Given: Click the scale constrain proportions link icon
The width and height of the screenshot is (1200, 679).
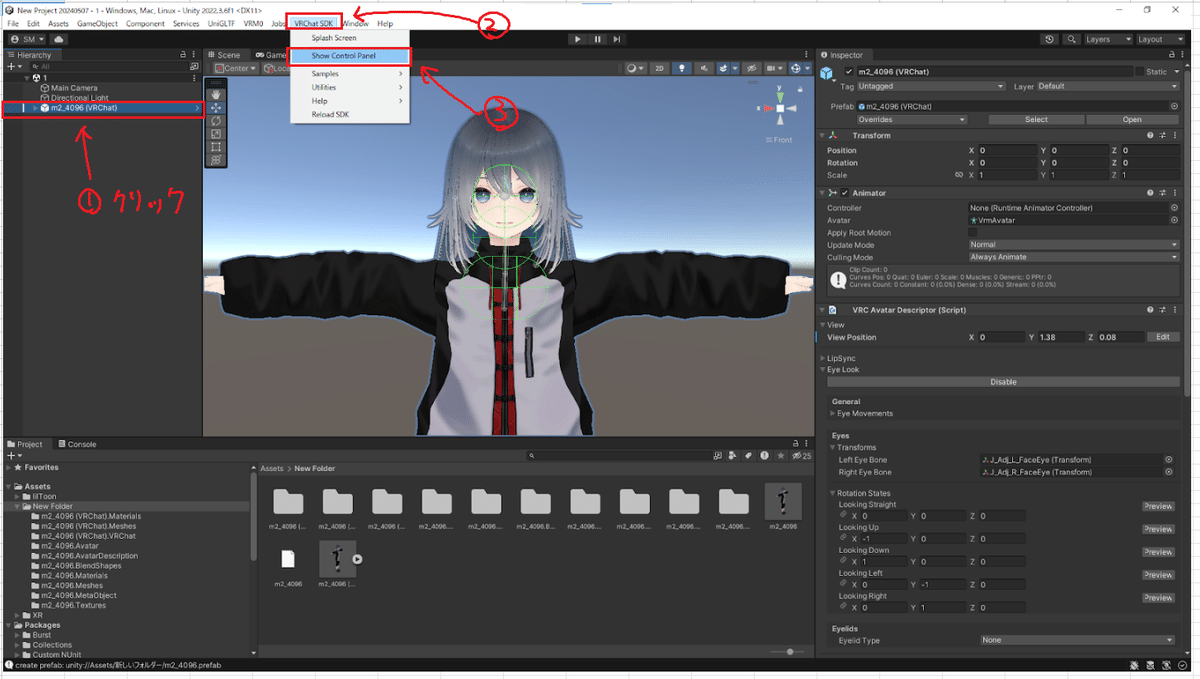Looking at the screenshot, I should 959,175.
